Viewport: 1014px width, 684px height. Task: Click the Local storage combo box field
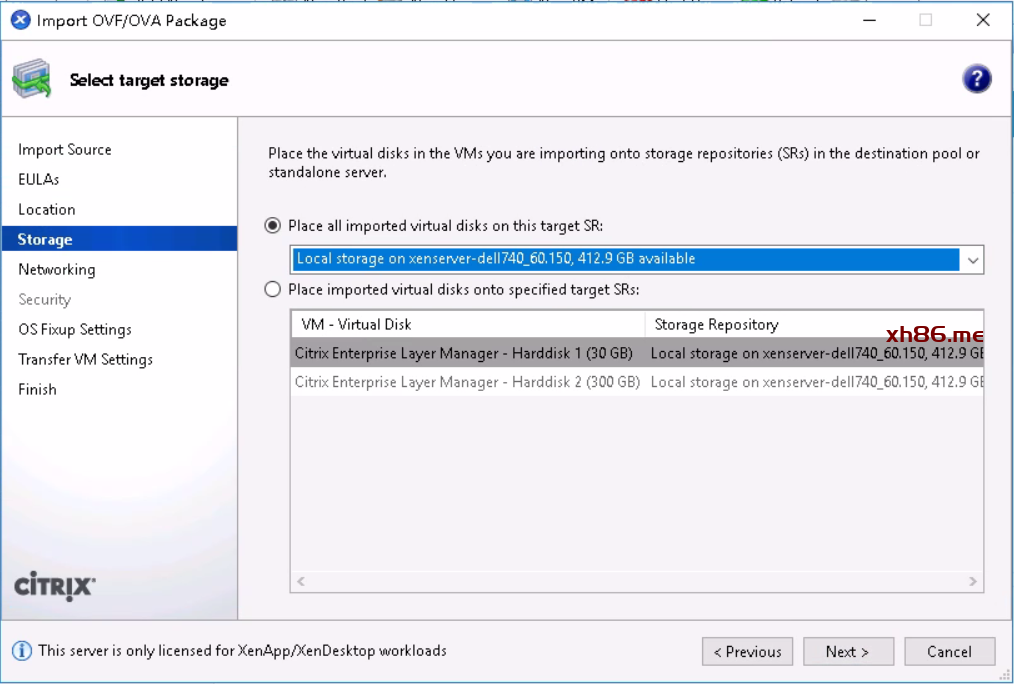[x=626, y=260]
